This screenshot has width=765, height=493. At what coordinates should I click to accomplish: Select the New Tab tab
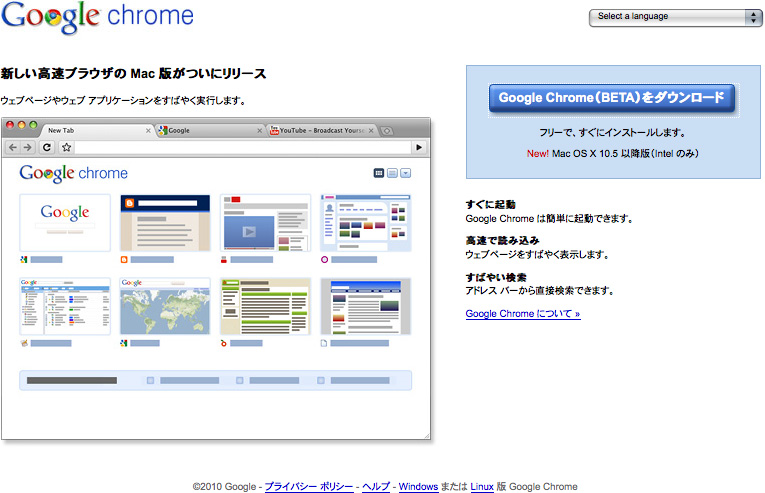click(95, 130)
